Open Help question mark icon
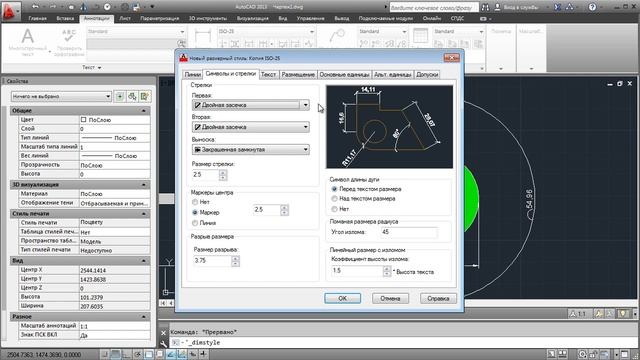This screenshot has height=360, width=640. tap(592, 7)
